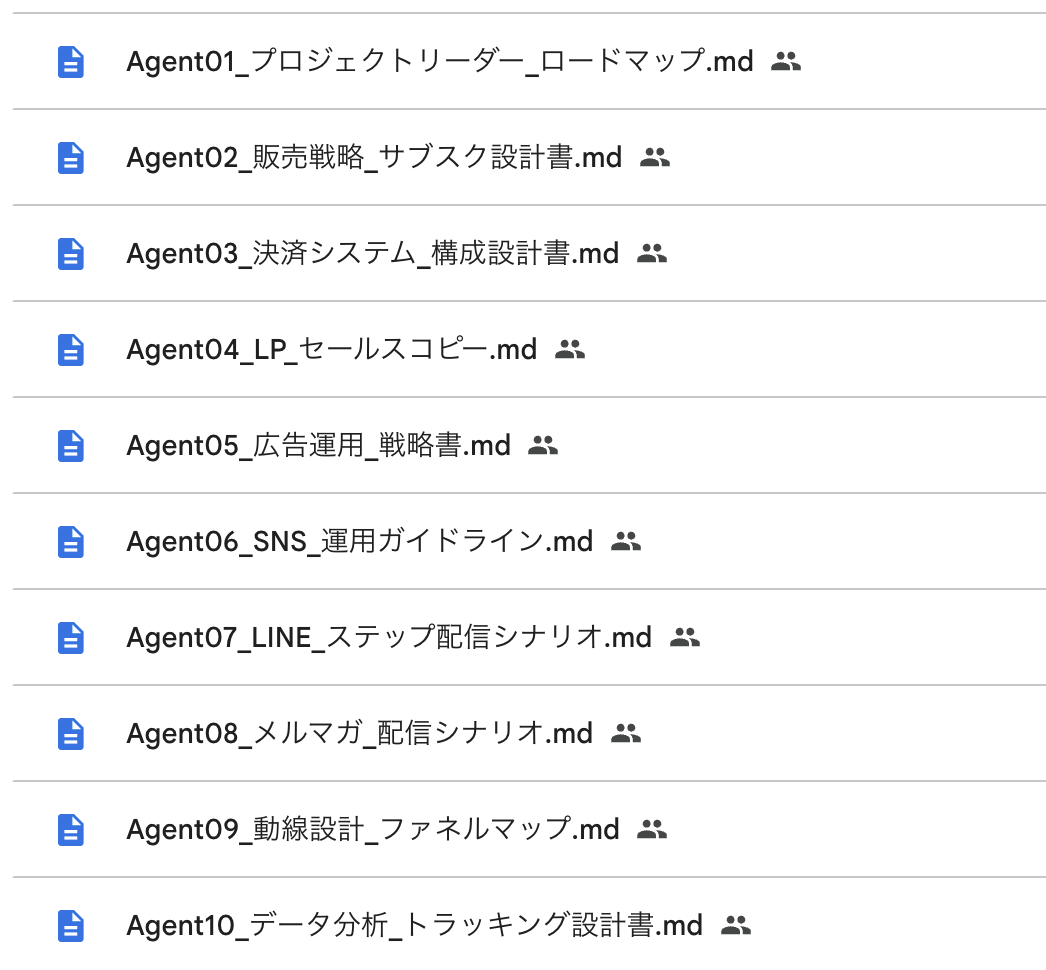Image resolution: width=1046 pixels, height=970 pixels.
Task: Click the shared people icon on Agent01 row
Action: pyautogui.click(x=786, y=62)
